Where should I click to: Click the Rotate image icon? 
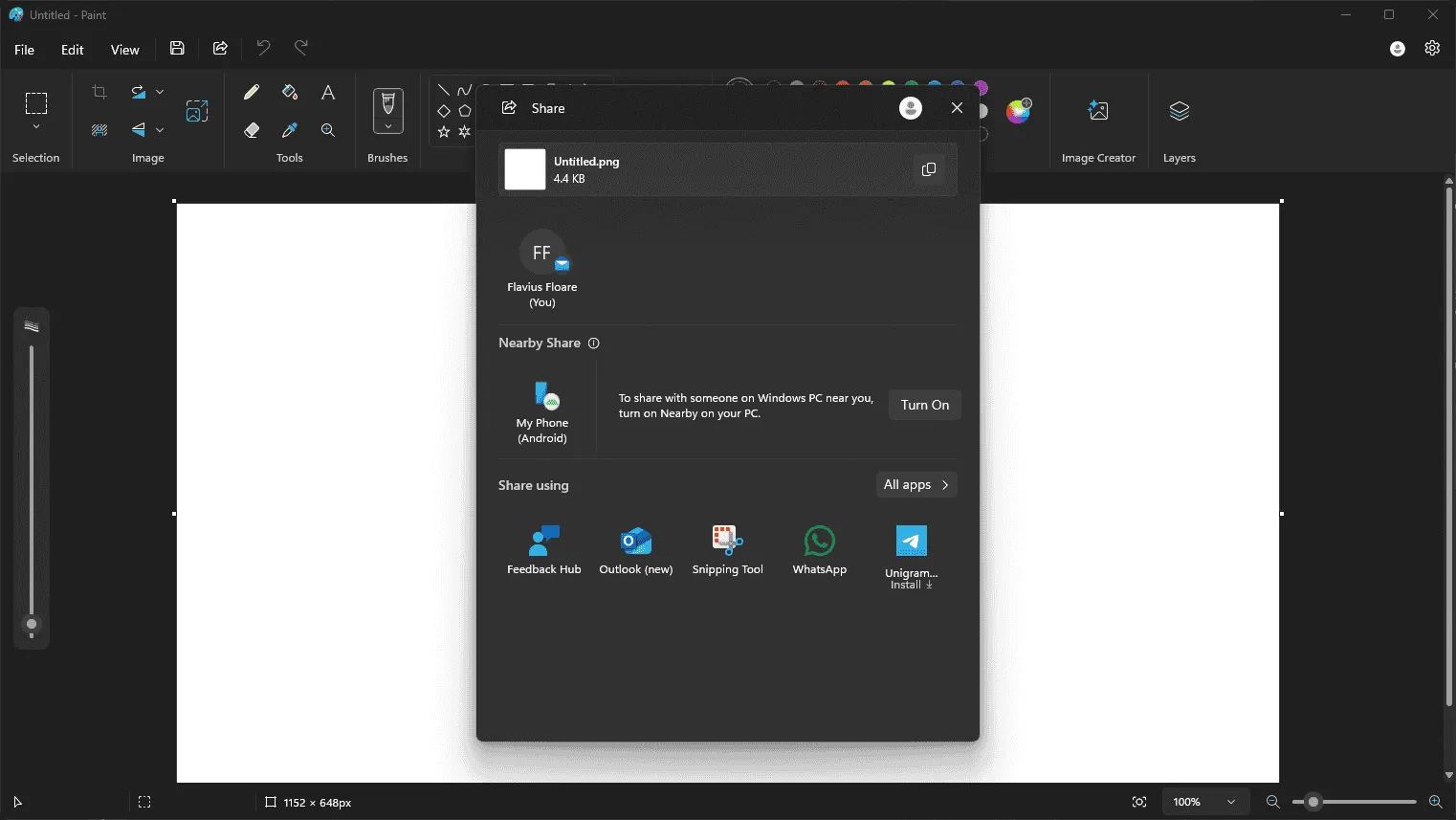tap(139, 92)
